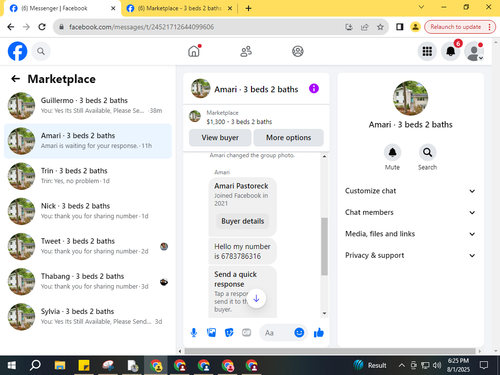The width and height of the screenshot is (500, 375).
Task: Jump to latest message with the down arrow button
Action: (x=256, y=298)
